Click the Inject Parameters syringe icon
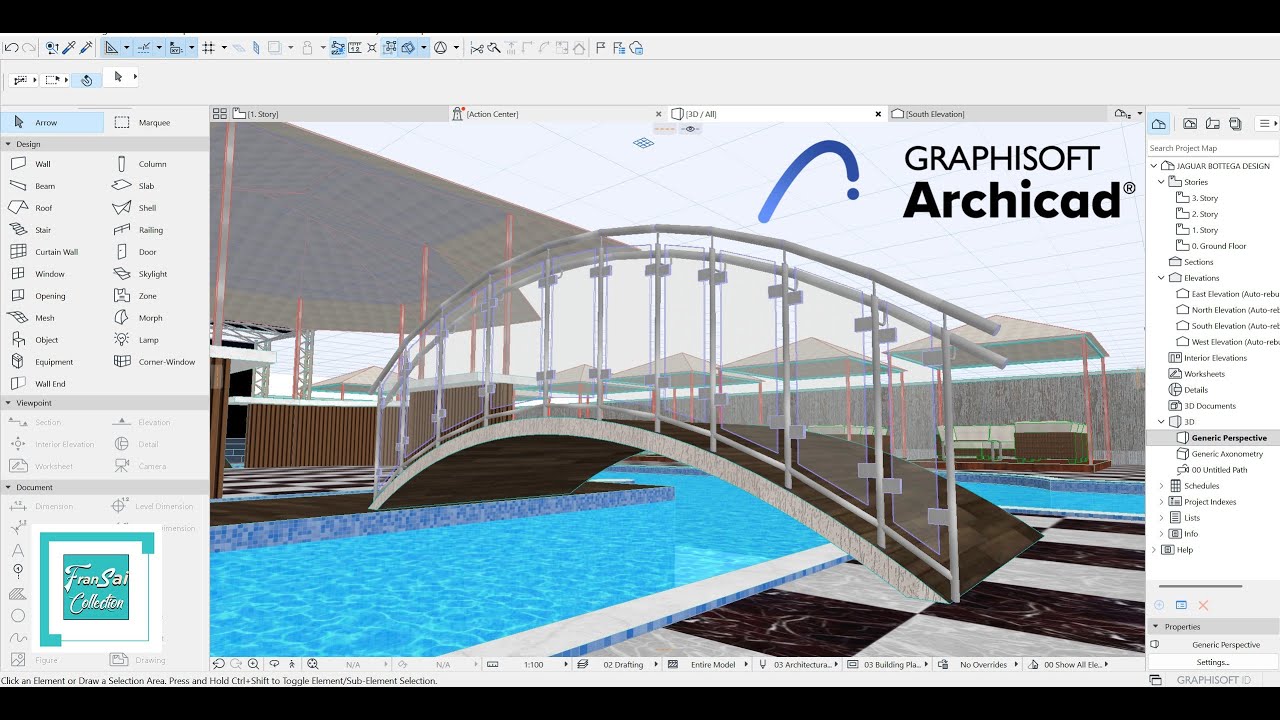Screen dimensions: 1280x720 pos(86,48)
